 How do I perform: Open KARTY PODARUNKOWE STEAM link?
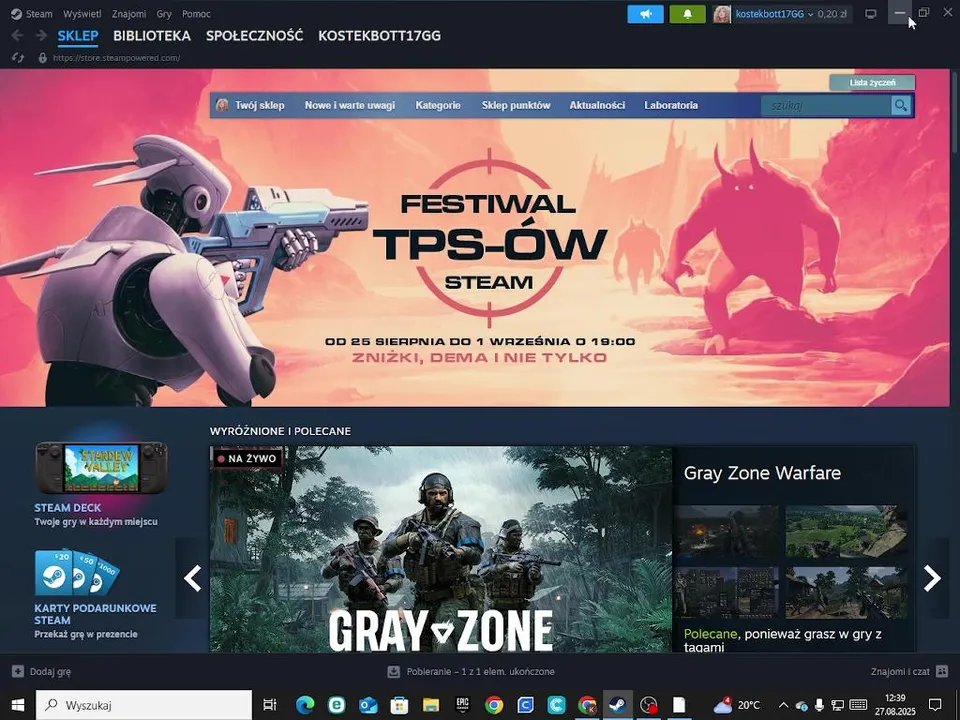click(x=96, y=614)
